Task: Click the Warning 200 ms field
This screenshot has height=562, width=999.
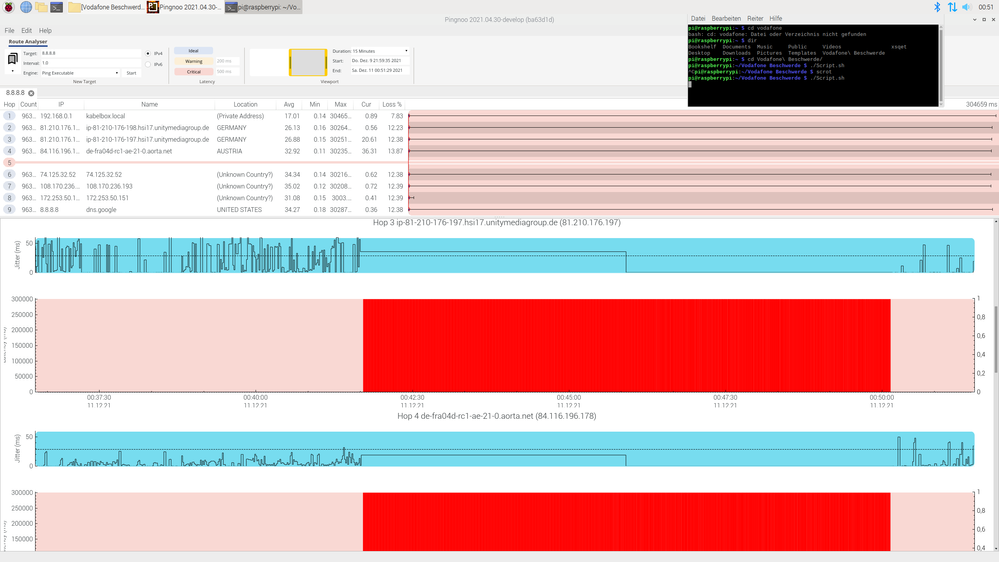Action: point(227,61)
